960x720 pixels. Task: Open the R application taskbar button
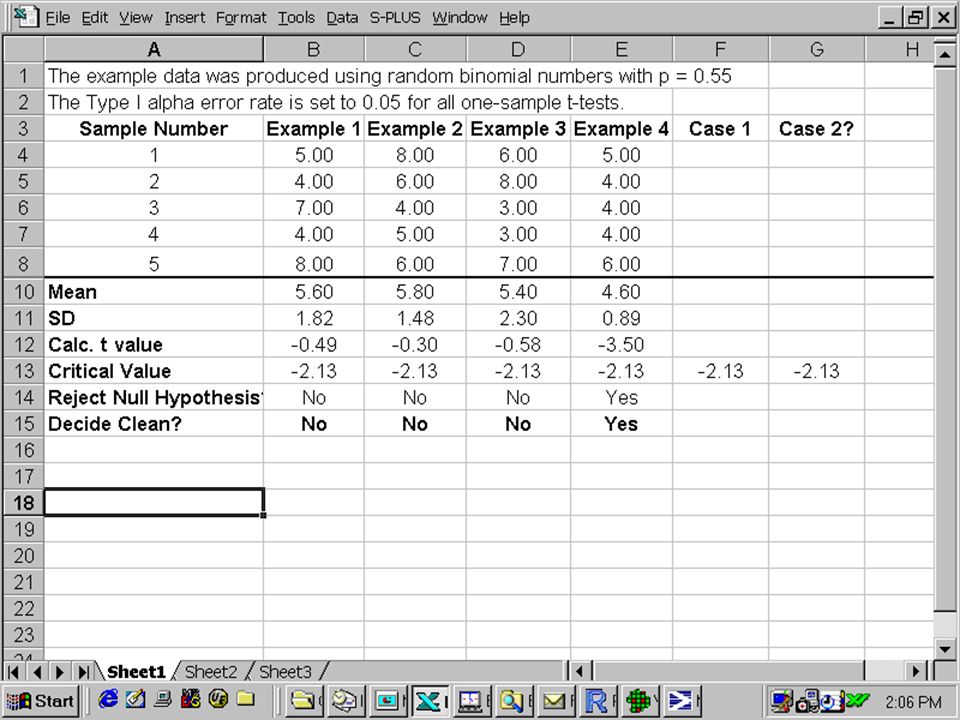pyautogui.click(x=598, y=700)
